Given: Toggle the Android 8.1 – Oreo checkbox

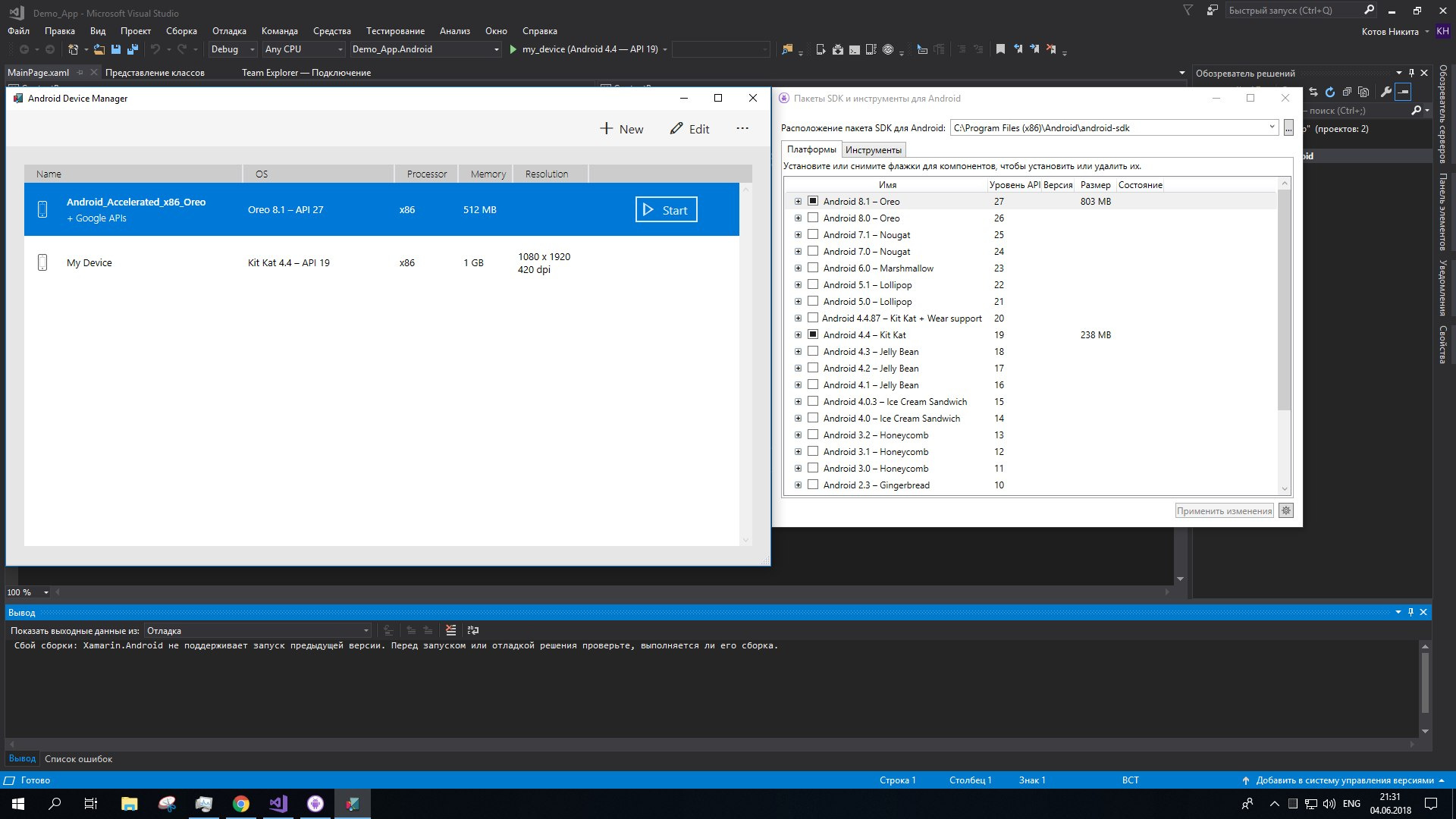Looking at the screenshot, I should [x=813, y=201].
